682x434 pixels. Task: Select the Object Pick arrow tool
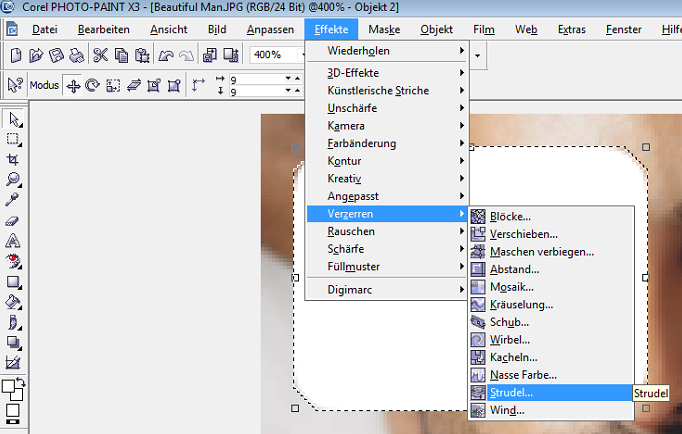[x=13, y=119]
